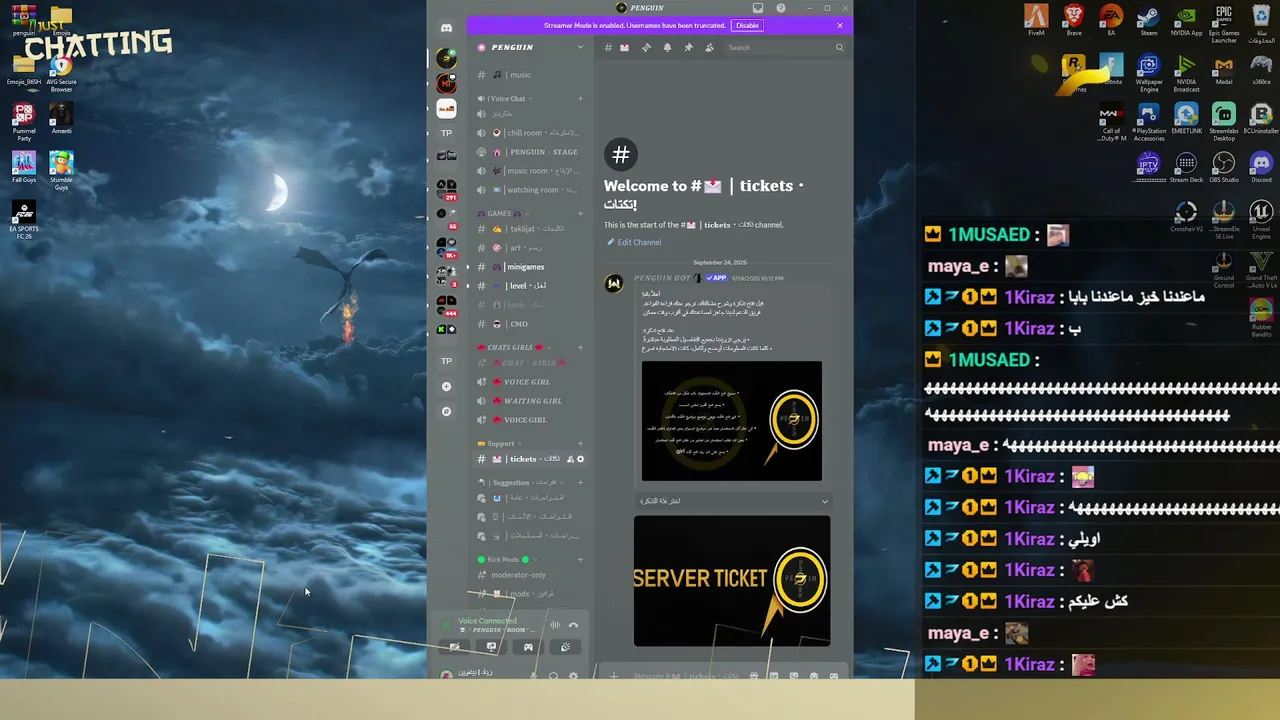Image resolution: width=1280 pixels, height=720 pixels.
Task: Toggle screen share in voice panel
Action: point(491,647)
